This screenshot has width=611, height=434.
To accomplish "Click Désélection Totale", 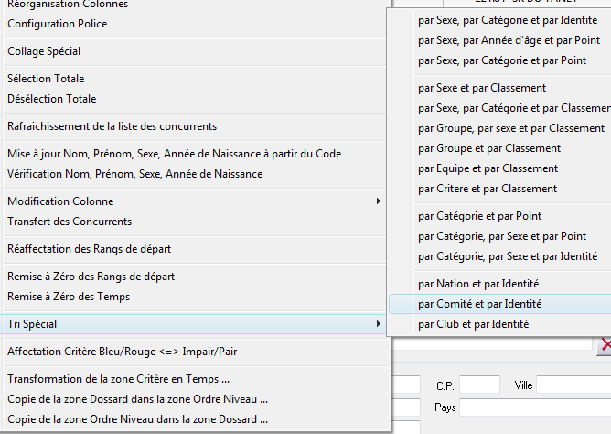I will [x=52, y=99].
